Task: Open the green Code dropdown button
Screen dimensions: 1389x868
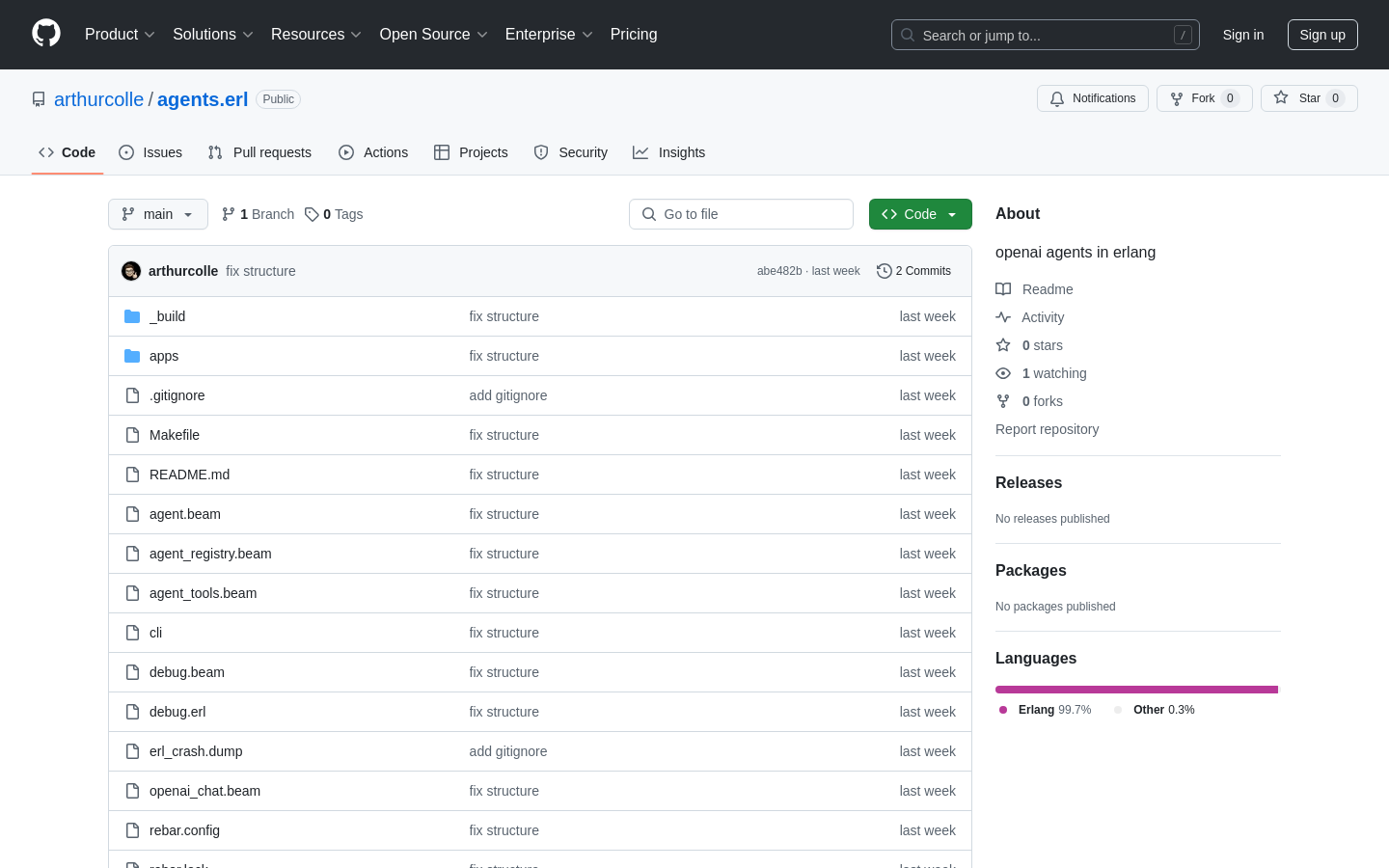Action: pyautogui.click(x=920, y=214)
